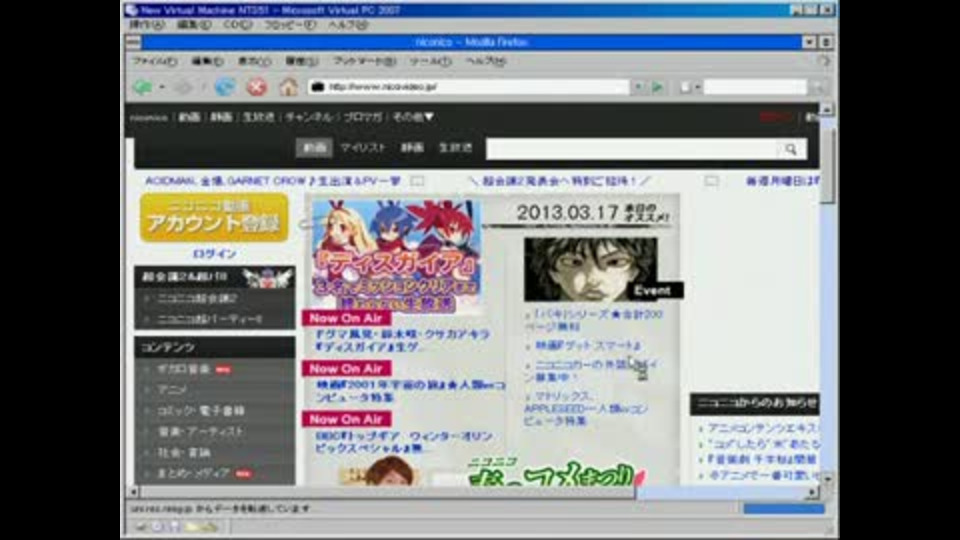Open コミック・電子書籍 in the sidebar list
The image size is (960, 540).
click(x=201, y=411)
